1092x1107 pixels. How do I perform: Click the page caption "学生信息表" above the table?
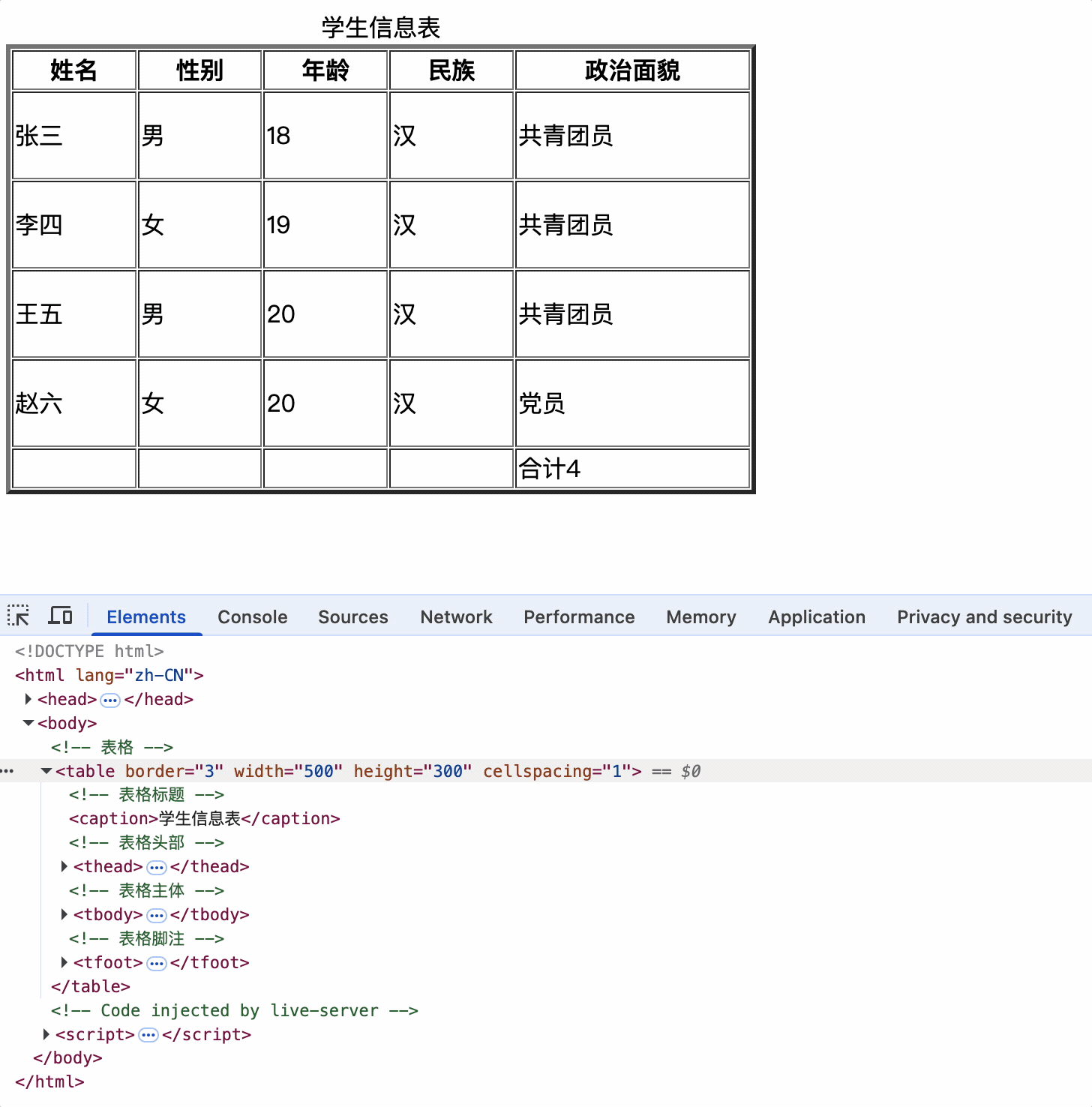[x=381, y=28]
